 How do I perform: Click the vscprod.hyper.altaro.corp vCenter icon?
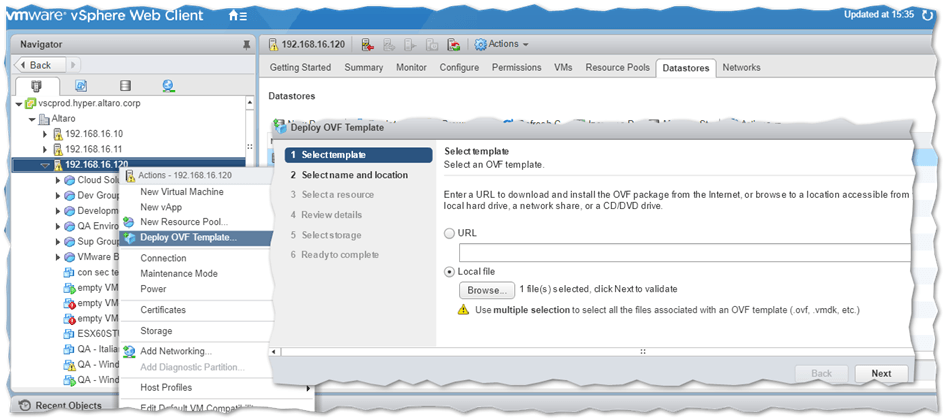(30, 104)
